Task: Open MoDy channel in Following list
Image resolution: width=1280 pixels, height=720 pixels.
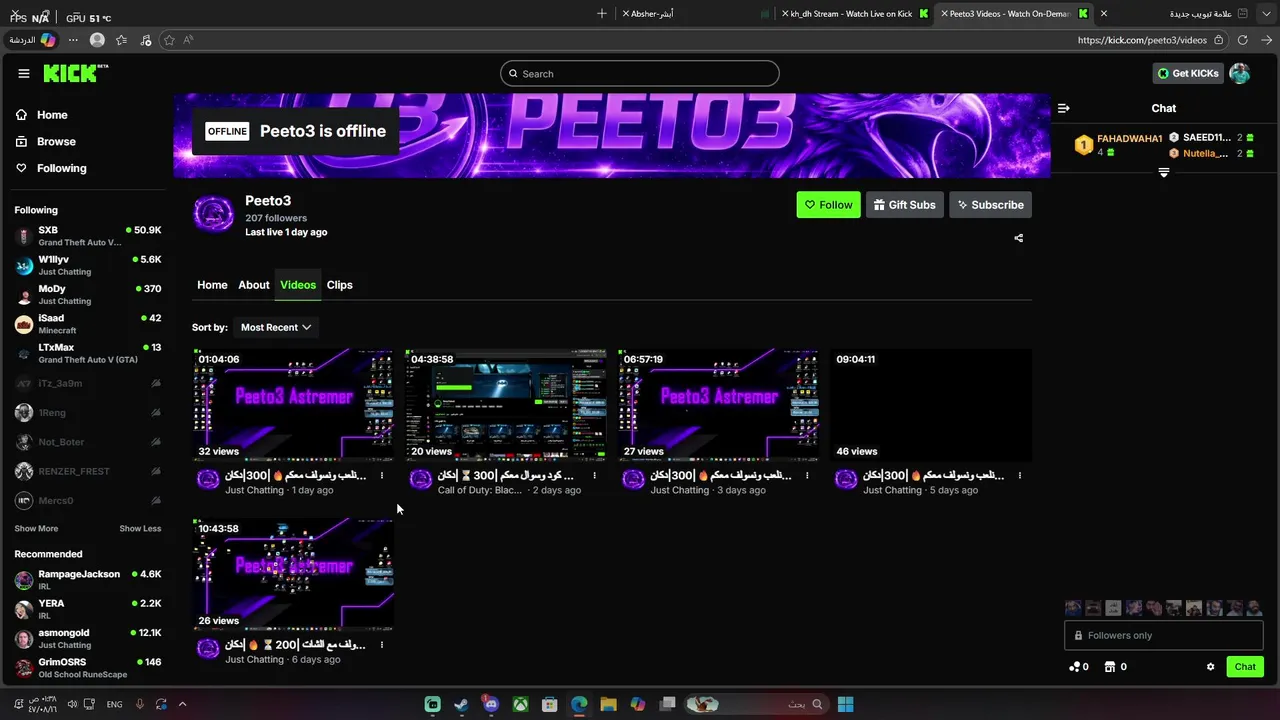Action: tap(88, 295)
